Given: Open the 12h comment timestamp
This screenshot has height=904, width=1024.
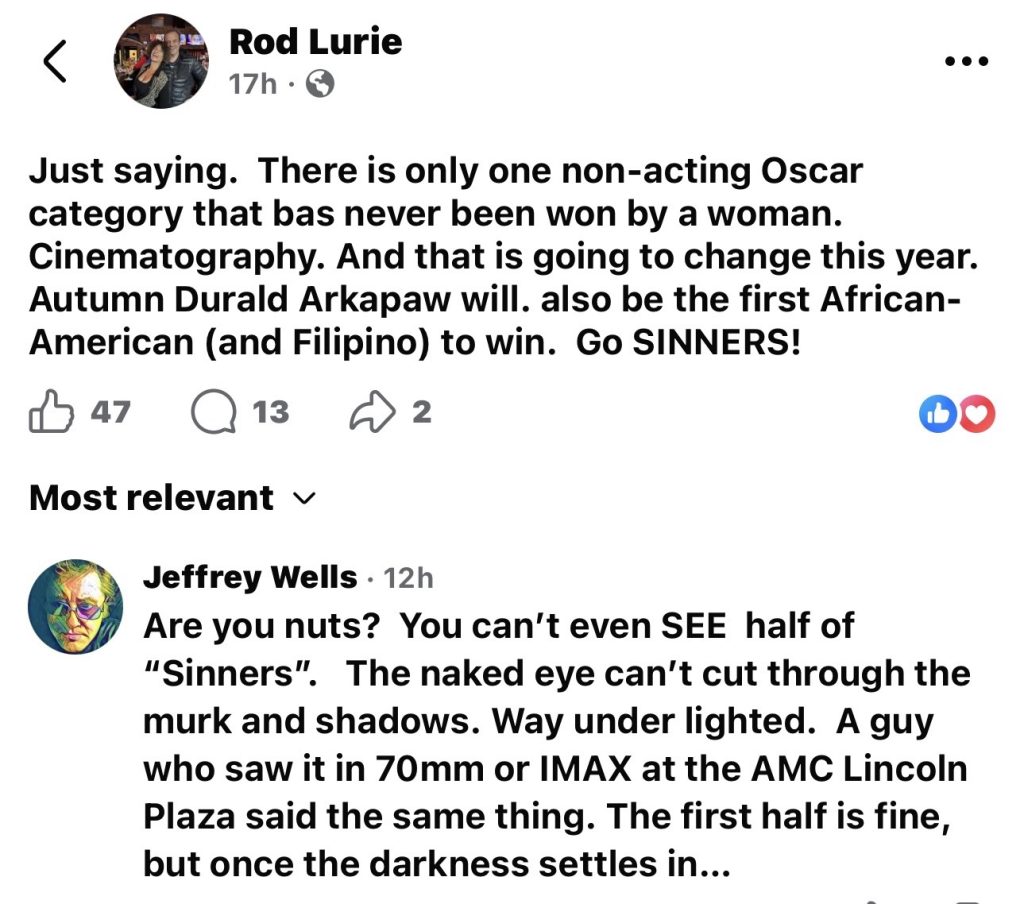Looking at the screenshot, I should [x=408, y=578].
